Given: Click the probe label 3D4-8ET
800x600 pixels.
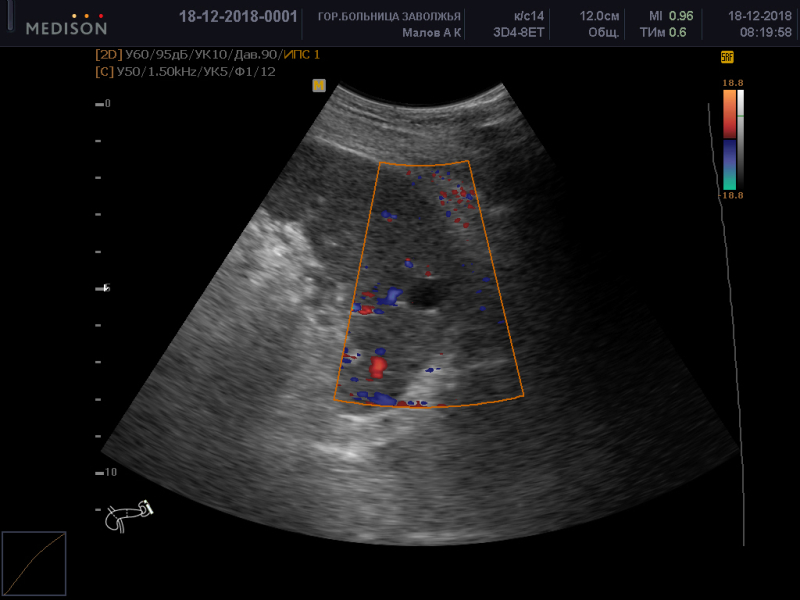Looking at the screenshot, I should (518, 33).
